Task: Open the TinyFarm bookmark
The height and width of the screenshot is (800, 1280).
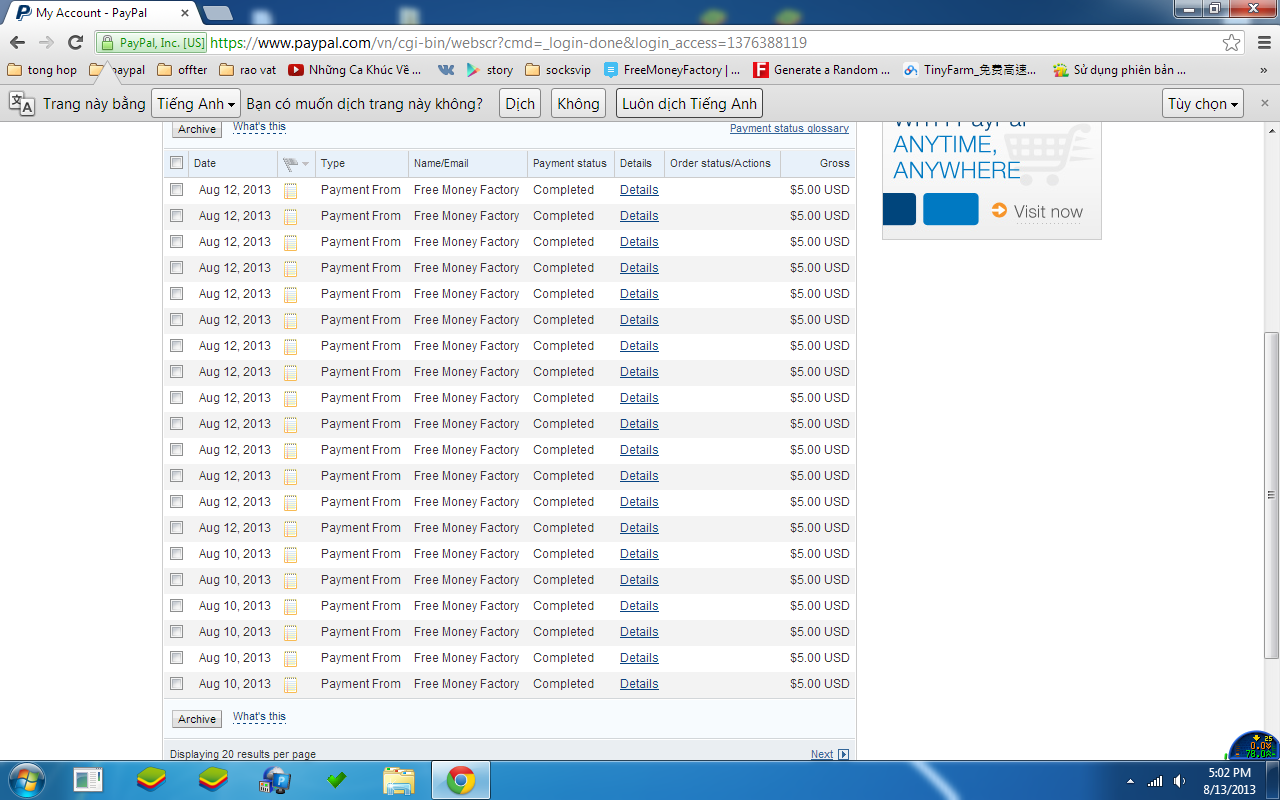Action: (x=970, y=70)
